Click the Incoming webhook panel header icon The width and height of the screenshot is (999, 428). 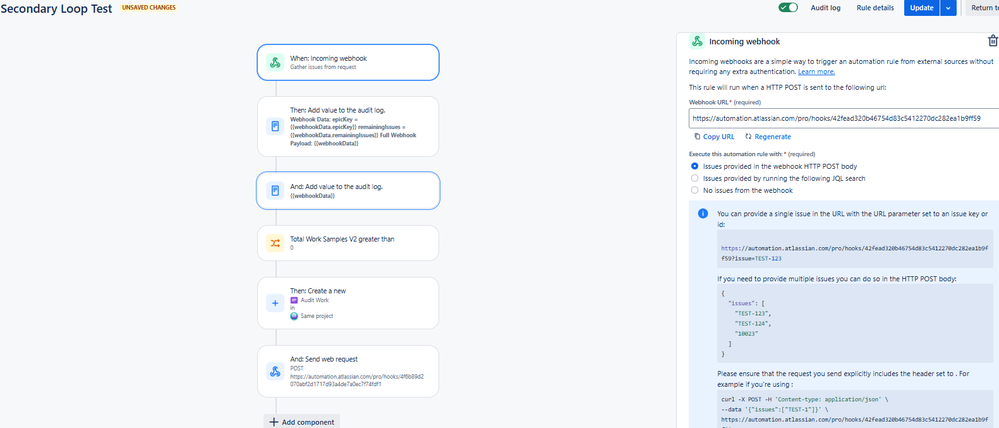pyautogui.click(x=697, y=41)
